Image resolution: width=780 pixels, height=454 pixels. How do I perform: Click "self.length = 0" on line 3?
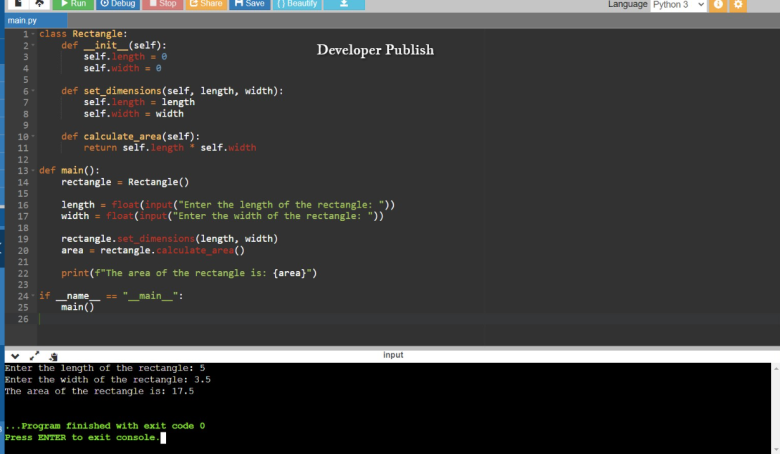[125, 57]
